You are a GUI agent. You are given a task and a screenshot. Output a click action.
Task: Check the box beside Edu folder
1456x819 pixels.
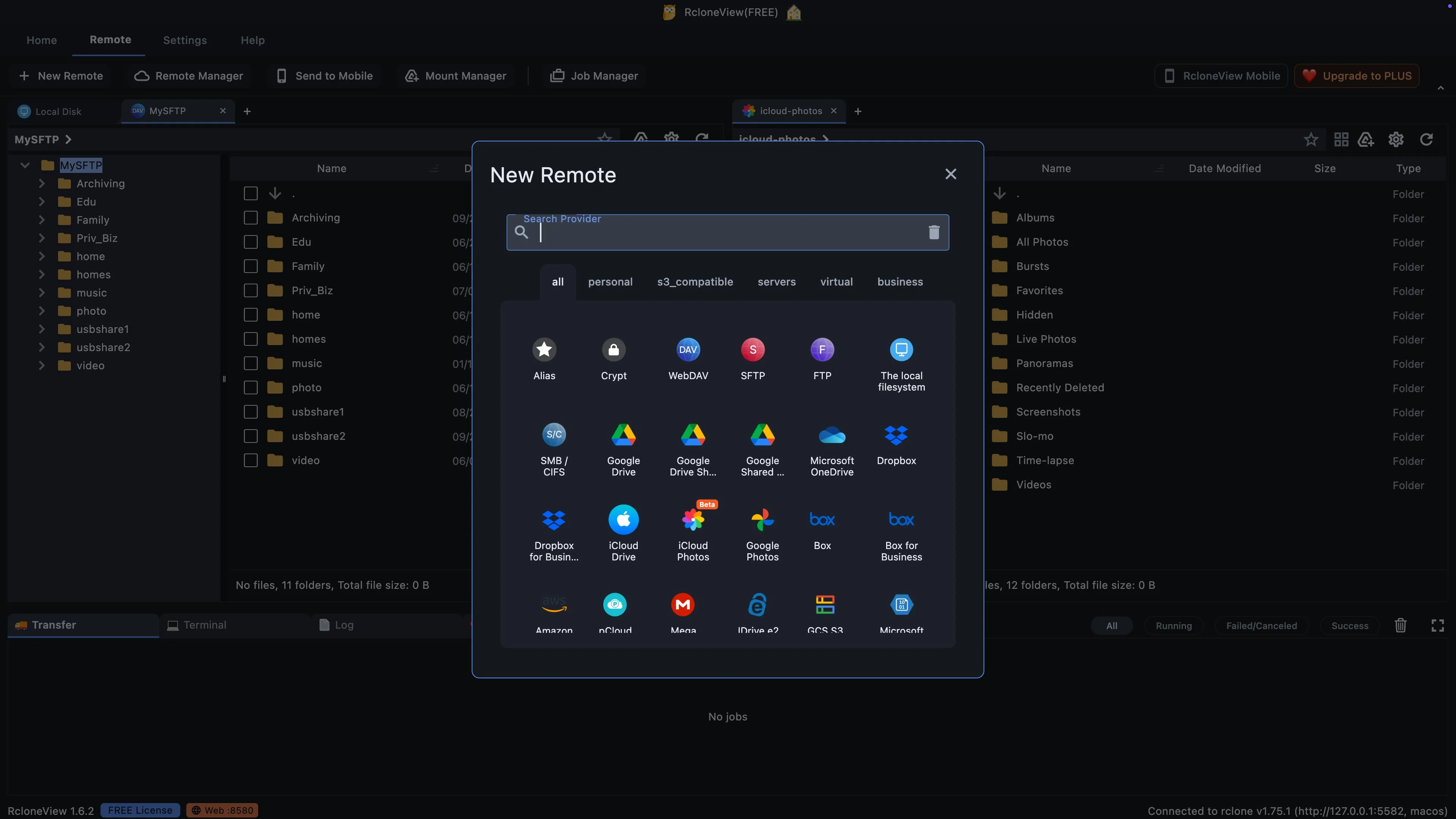(x=250, y=243)
